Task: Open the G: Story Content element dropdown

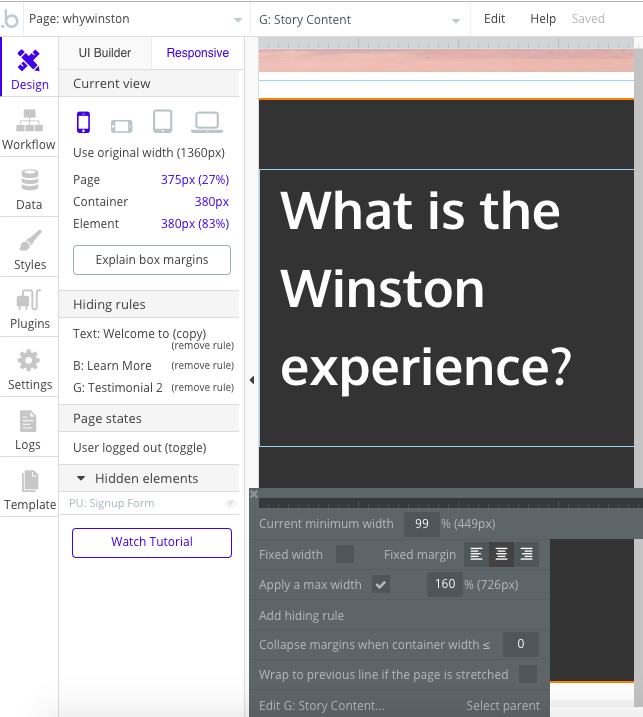Action: 360,20
